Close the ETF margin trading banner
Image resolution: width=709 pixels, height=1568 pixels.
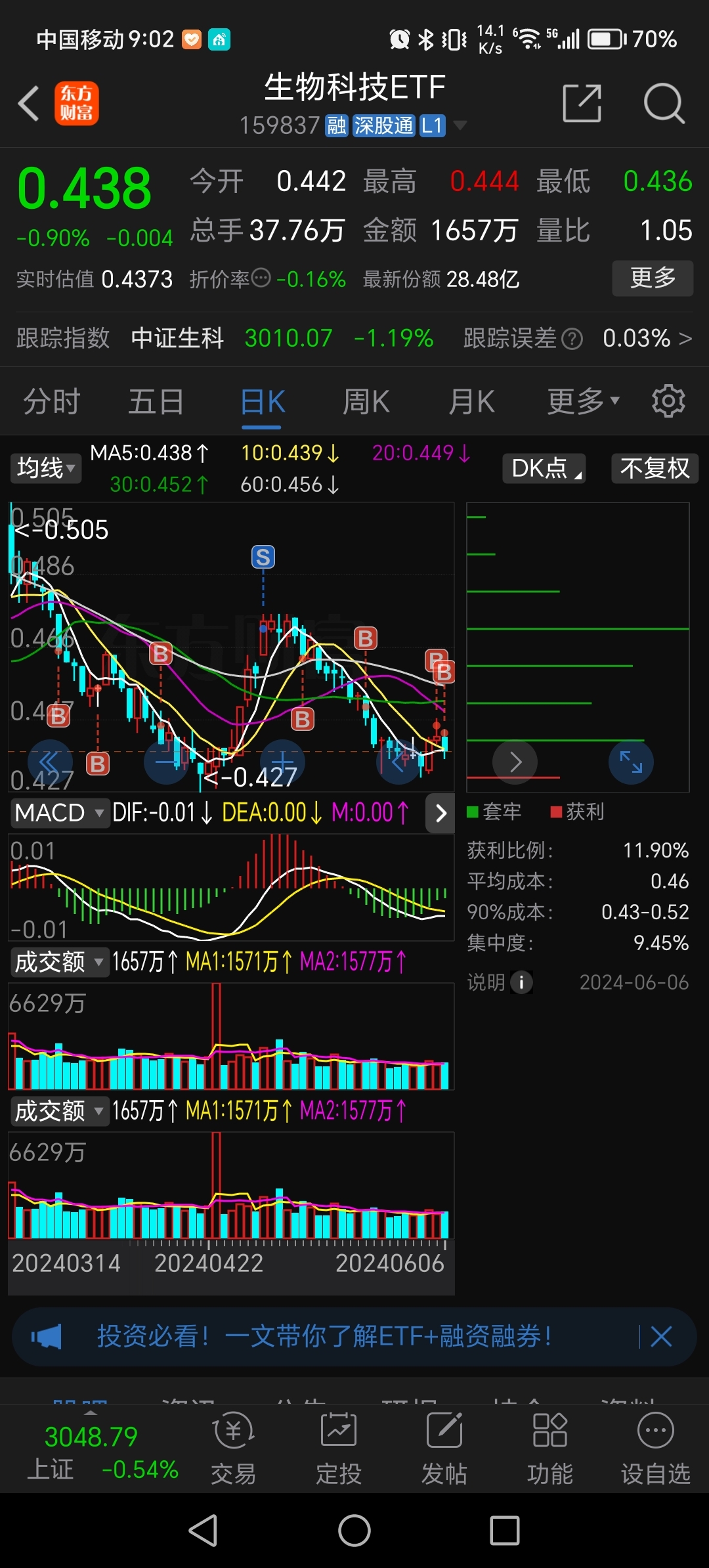pyautogui.click(x=661, y=1336)
